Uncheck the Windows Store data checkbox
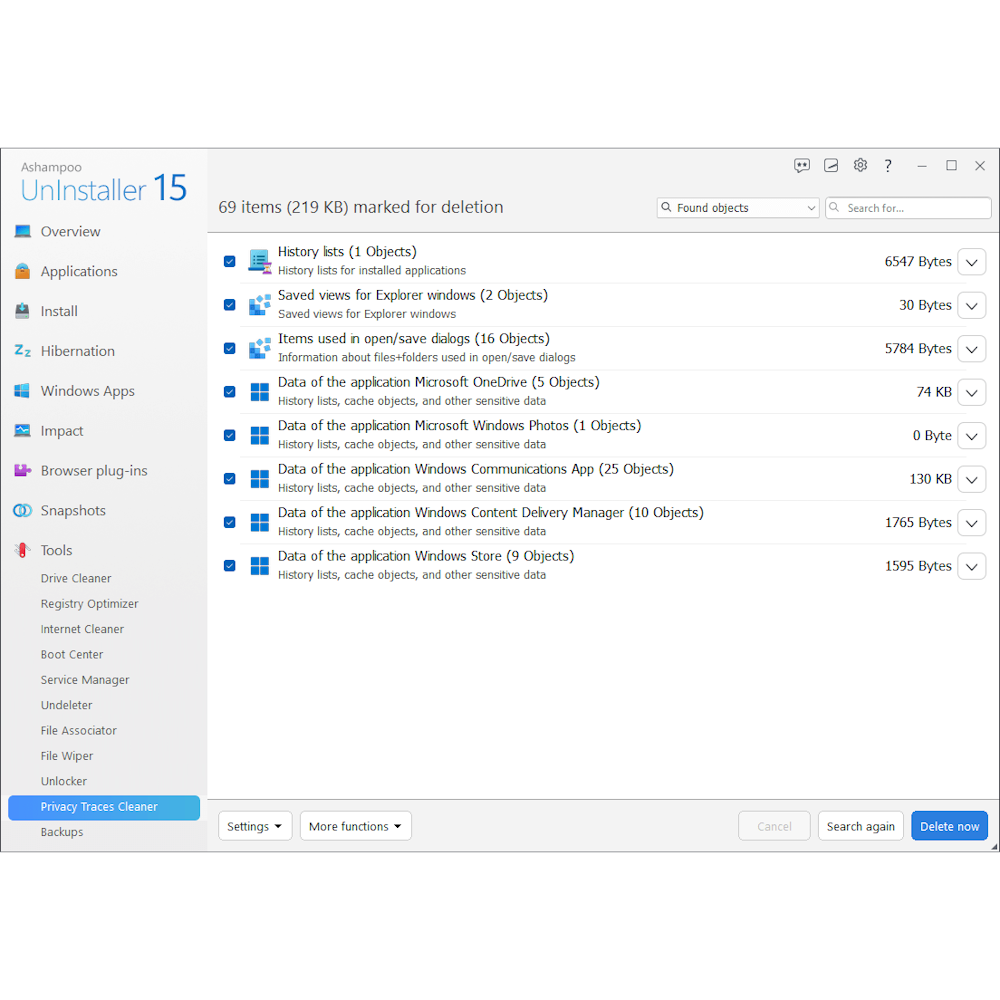1000x1000 pixels. pyautogui.click(x=230, y=566)
